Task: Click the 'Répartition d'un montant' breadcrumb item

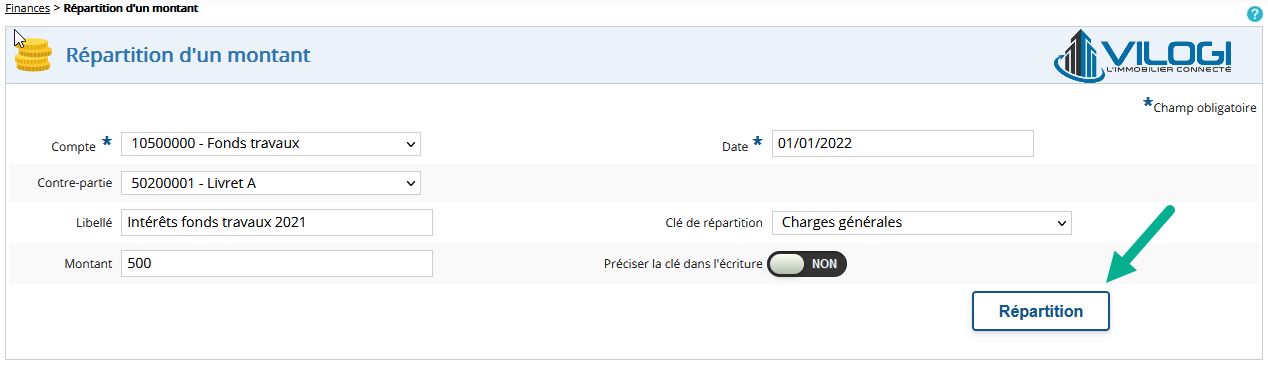Action: tap(131, 8)
